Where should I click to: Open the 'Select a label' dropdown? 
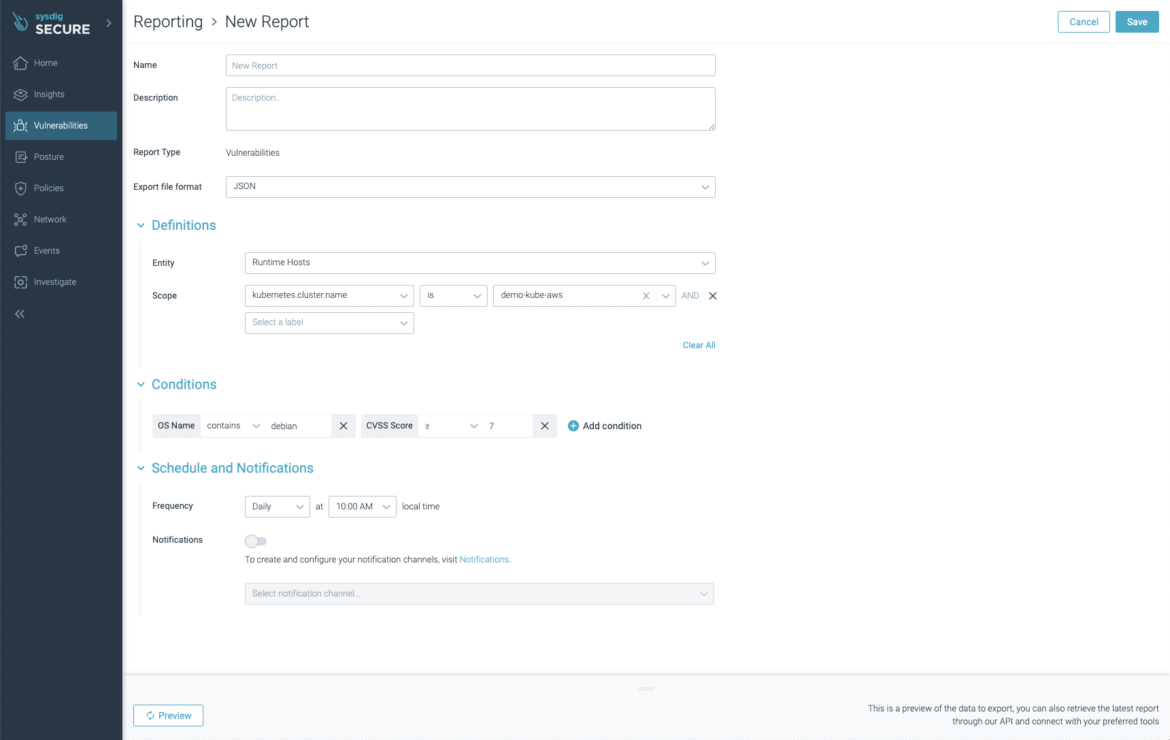pyautogui.click(x=329, y=323)
